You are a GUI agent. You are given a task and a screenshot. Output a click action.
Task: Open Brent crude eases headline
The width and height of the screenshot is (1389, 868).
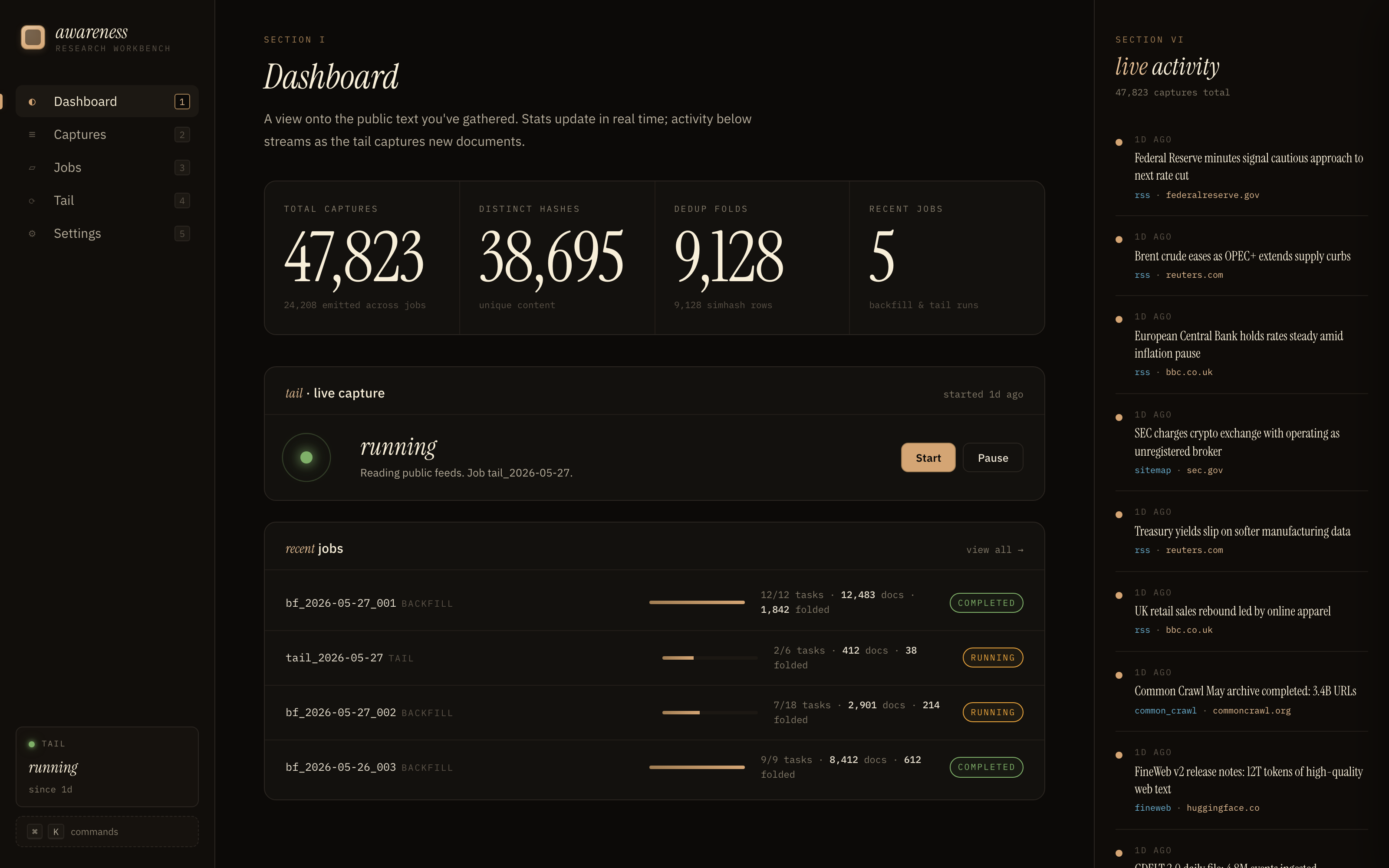click(1242, 256)
